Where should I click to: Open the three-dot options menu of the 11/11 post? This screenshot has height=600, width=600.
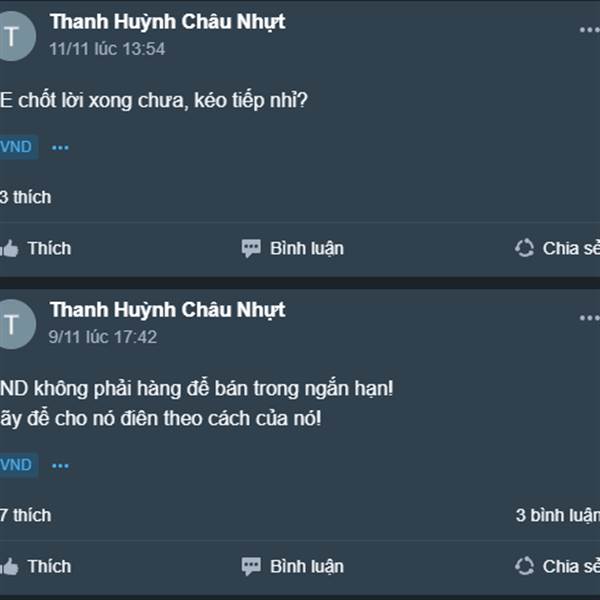(x=589, y=29)
